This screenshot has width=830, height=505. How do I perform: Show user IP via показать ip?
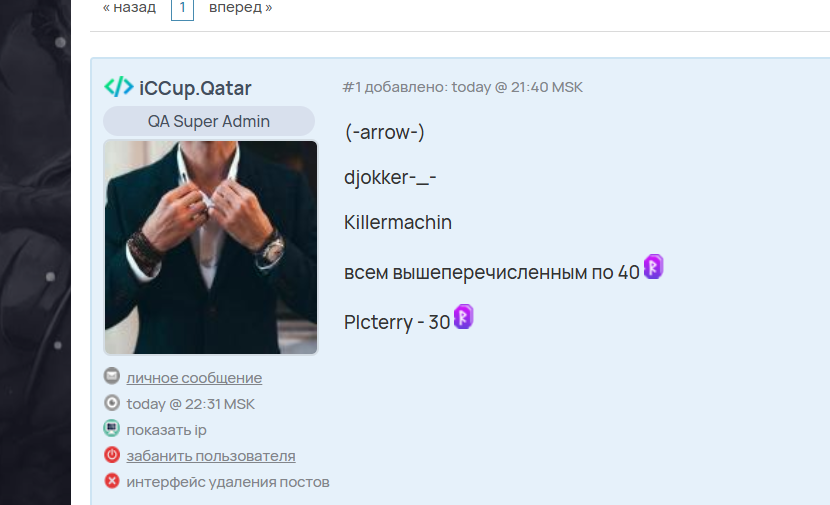166,430
